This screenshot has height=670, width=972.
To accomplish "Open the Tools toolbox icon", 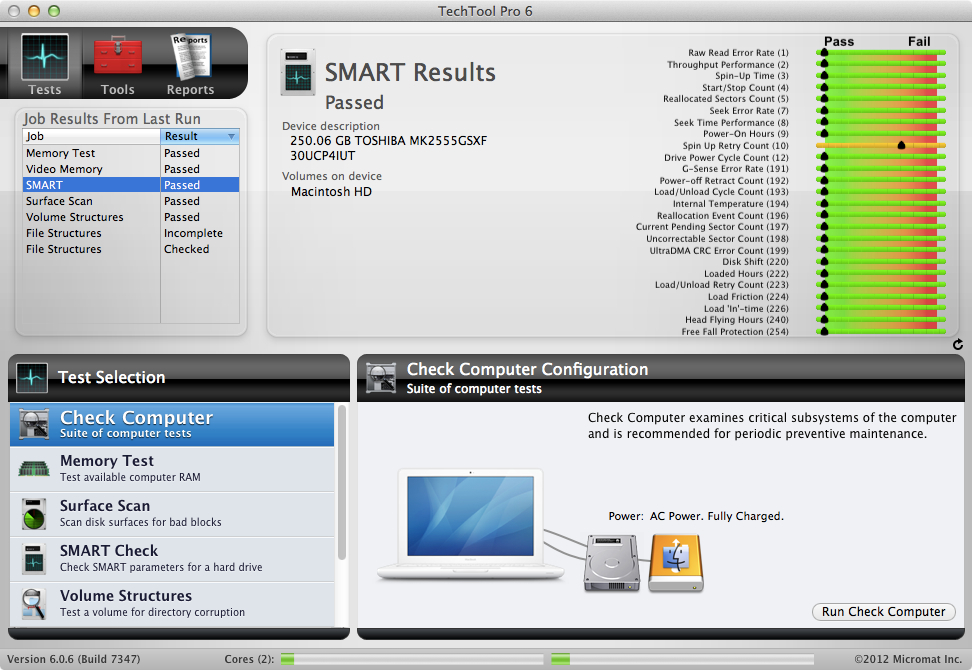I will 118,56.
